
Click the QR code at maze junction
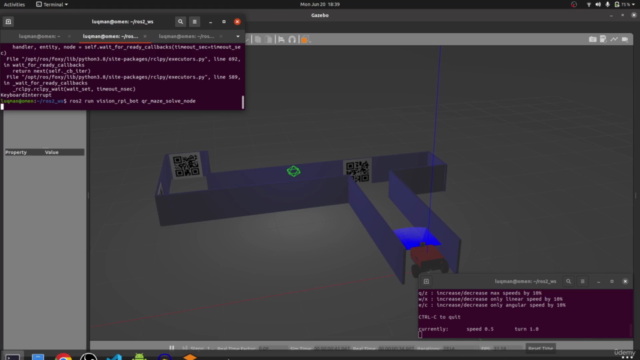pyautogui.click(x=358, y=171)
